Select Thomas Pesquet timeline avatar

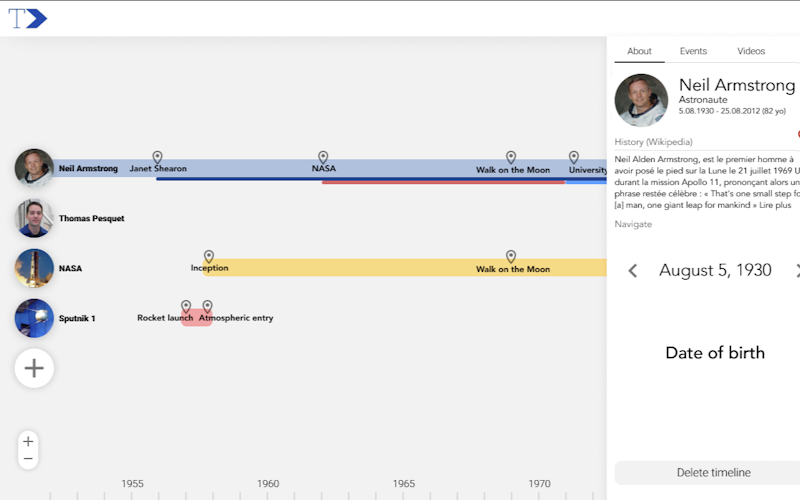pyautogui.click(x=34, y=218)
